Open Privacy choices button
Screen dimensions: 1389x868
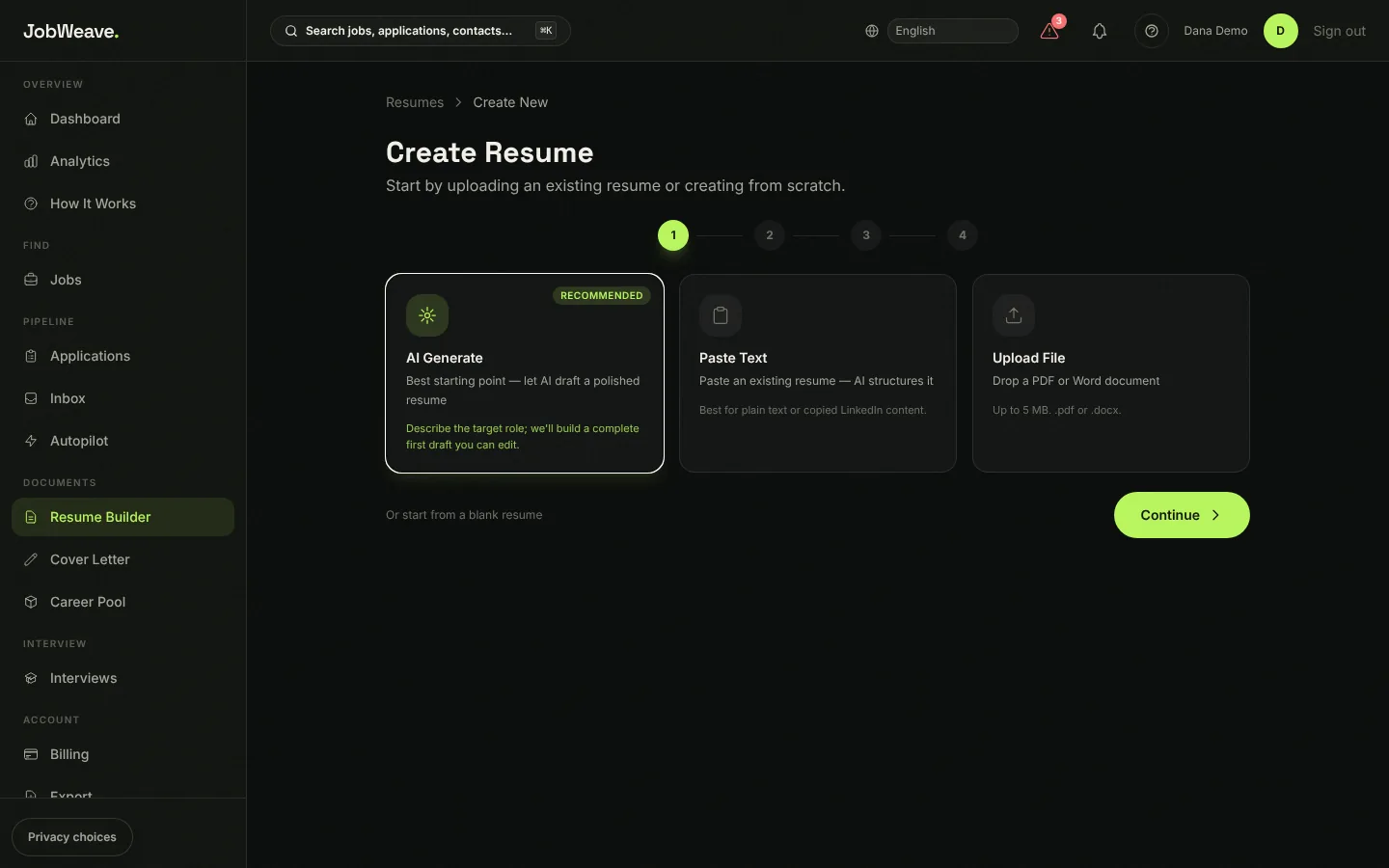click(72, 837)
